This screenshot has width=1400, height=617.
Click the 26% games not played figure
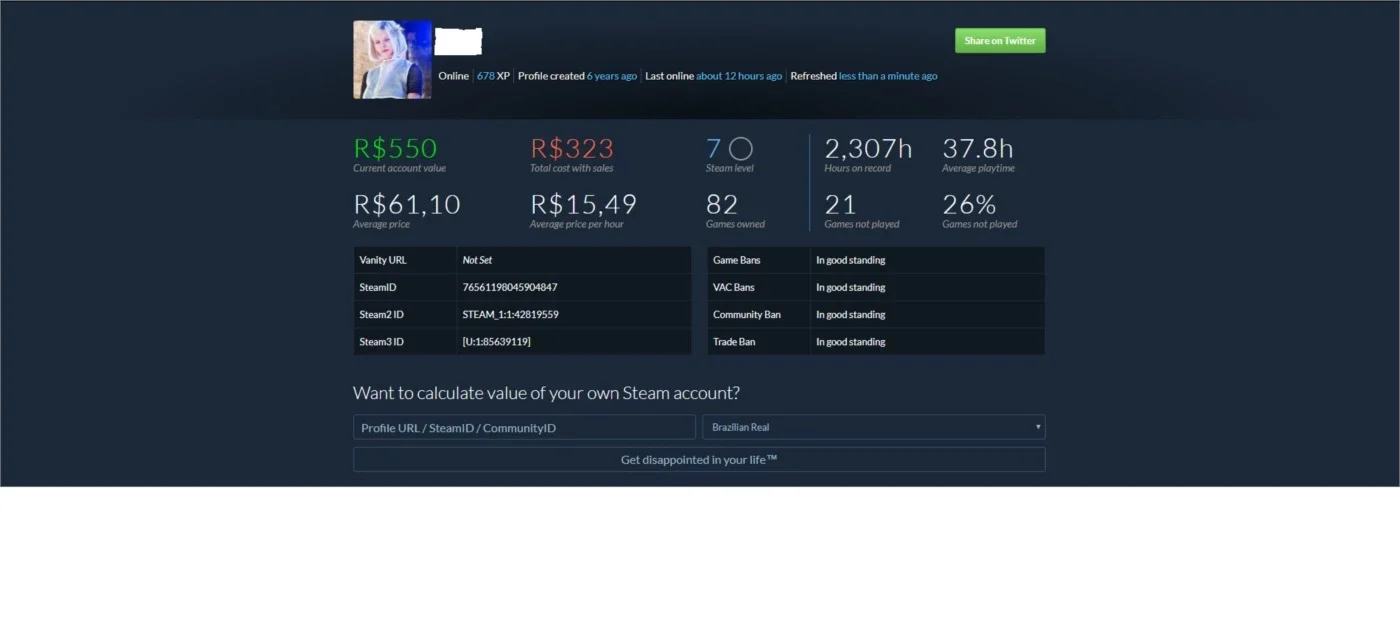[969, 204]
